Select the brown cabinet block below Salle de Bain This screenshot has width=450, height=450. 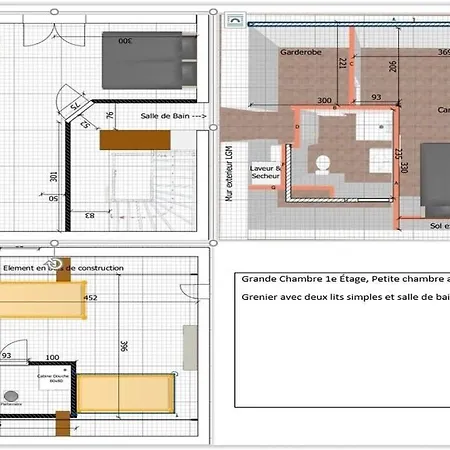tap(135, 140)
